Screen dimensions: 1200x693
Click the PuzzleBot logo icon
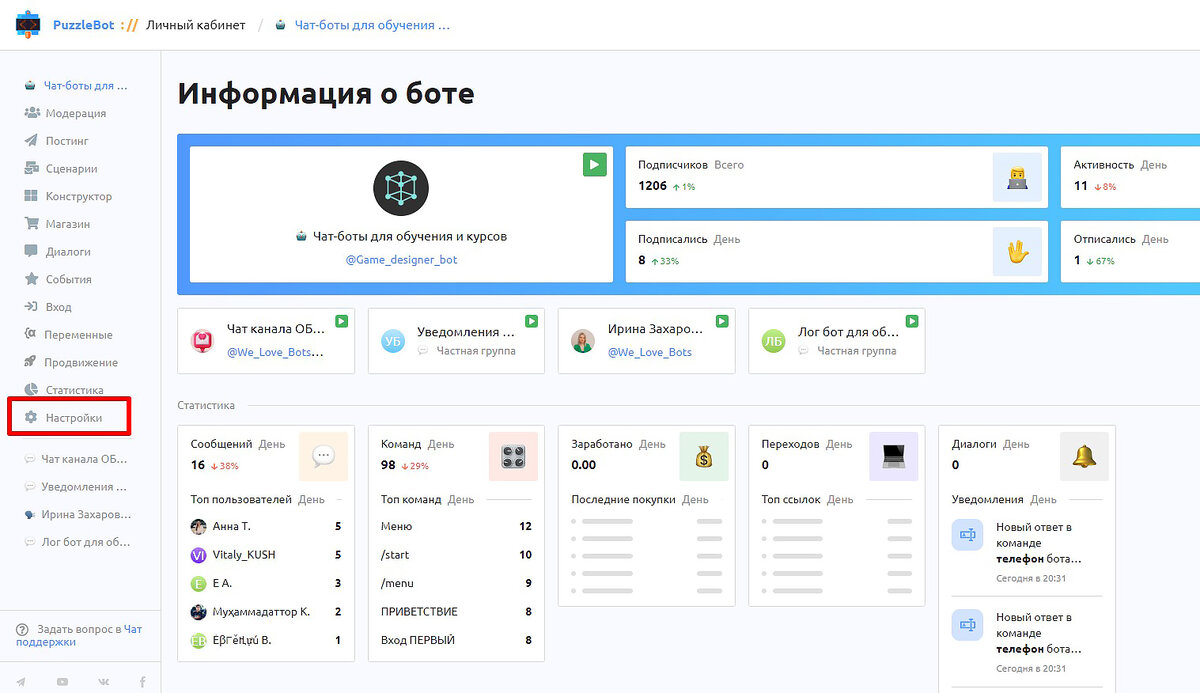[x=28, y=25]
